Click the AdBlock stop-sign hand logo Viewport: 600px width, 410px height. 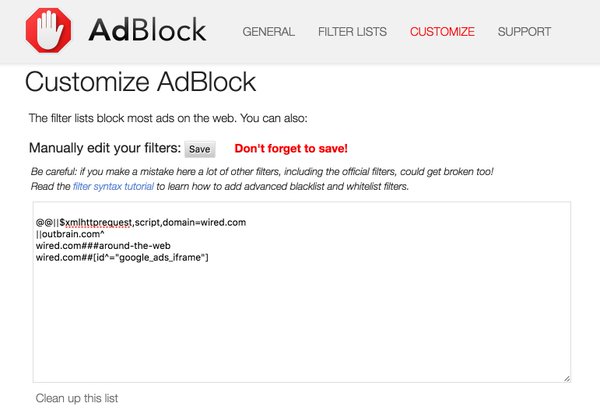(x=48, y=30)
